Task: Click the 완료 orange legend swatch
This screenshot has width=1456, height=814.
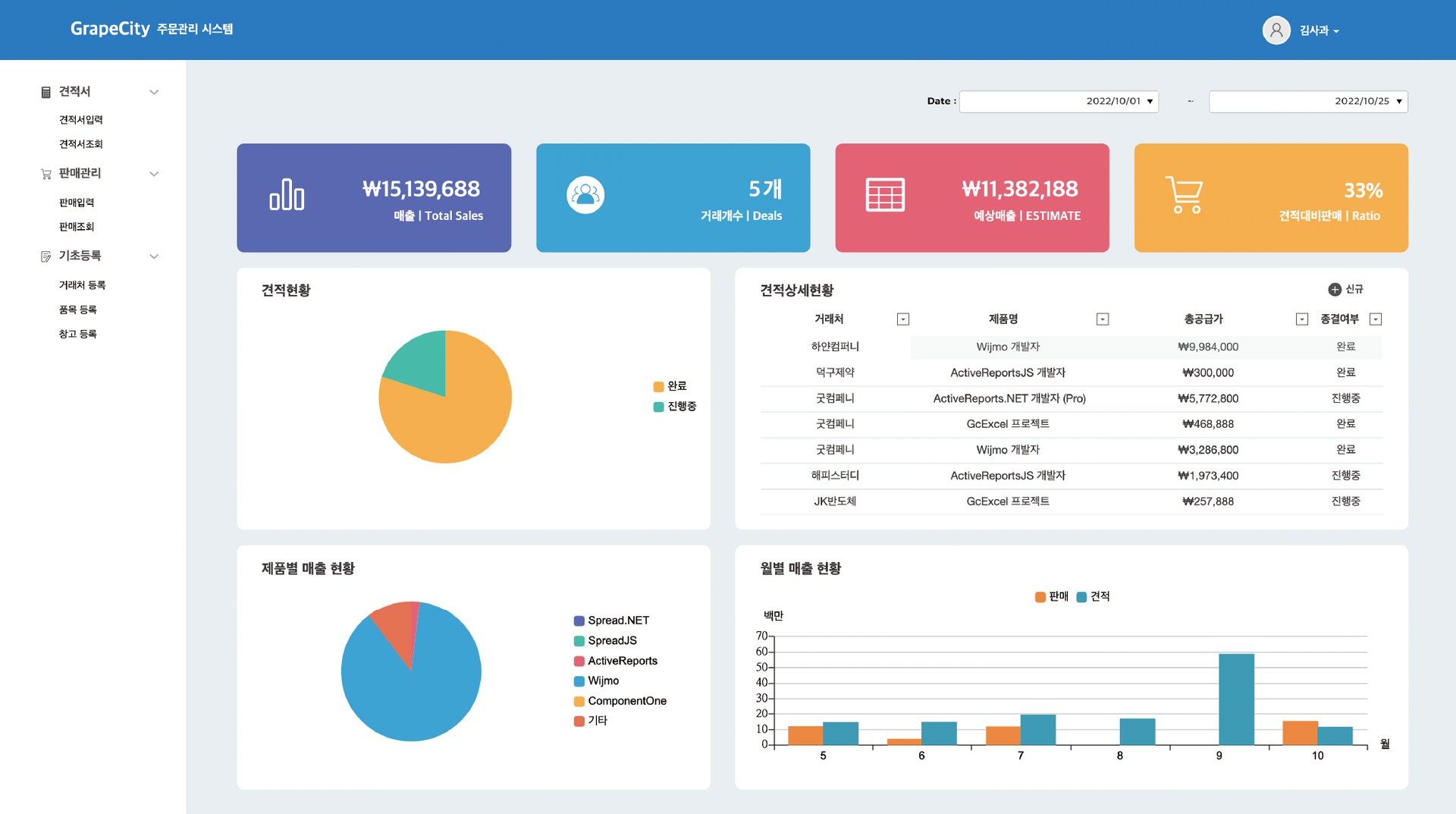Action: coord(658,387)
